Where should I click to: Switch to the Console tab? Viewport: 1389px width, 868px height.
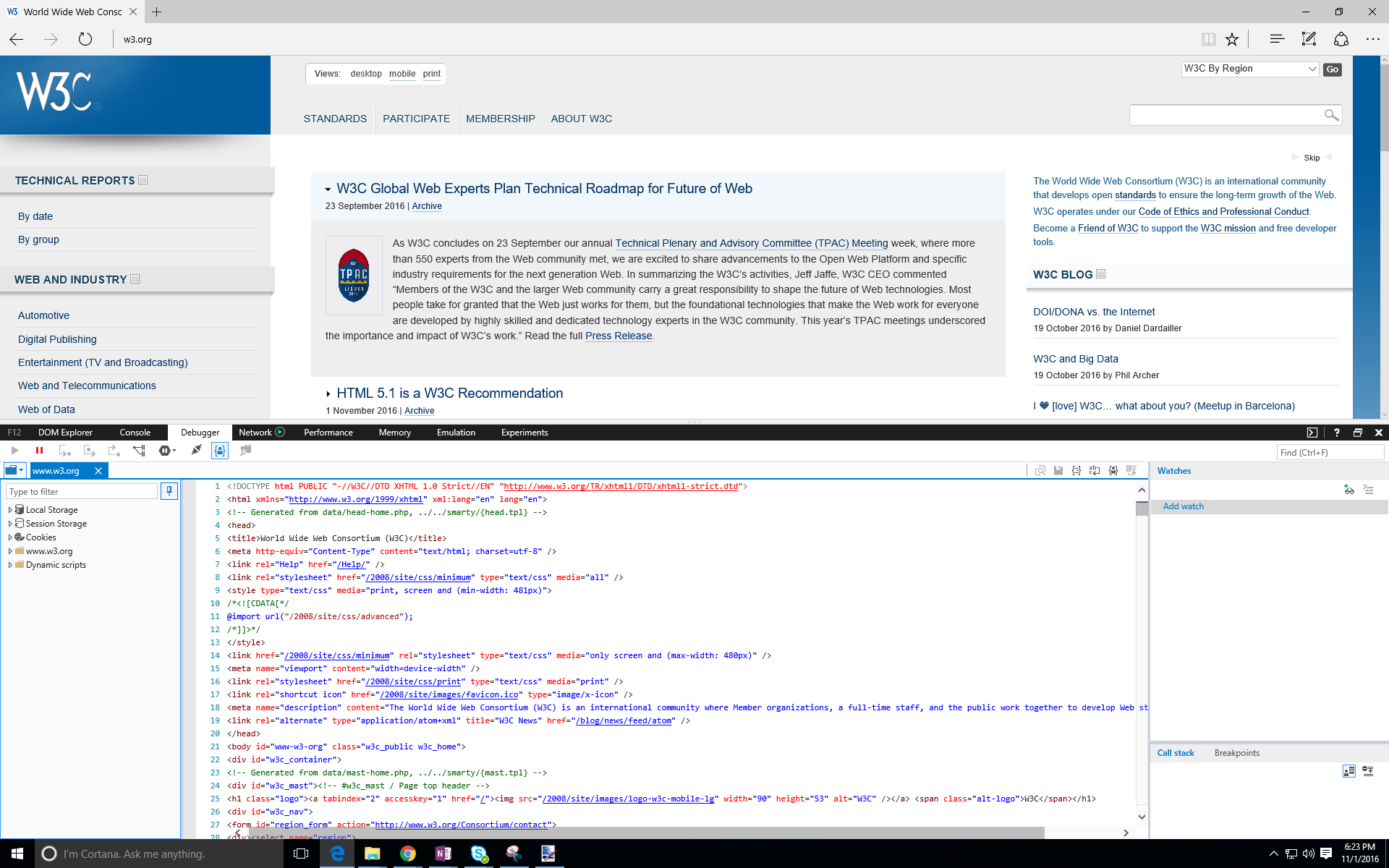point(135,433)
